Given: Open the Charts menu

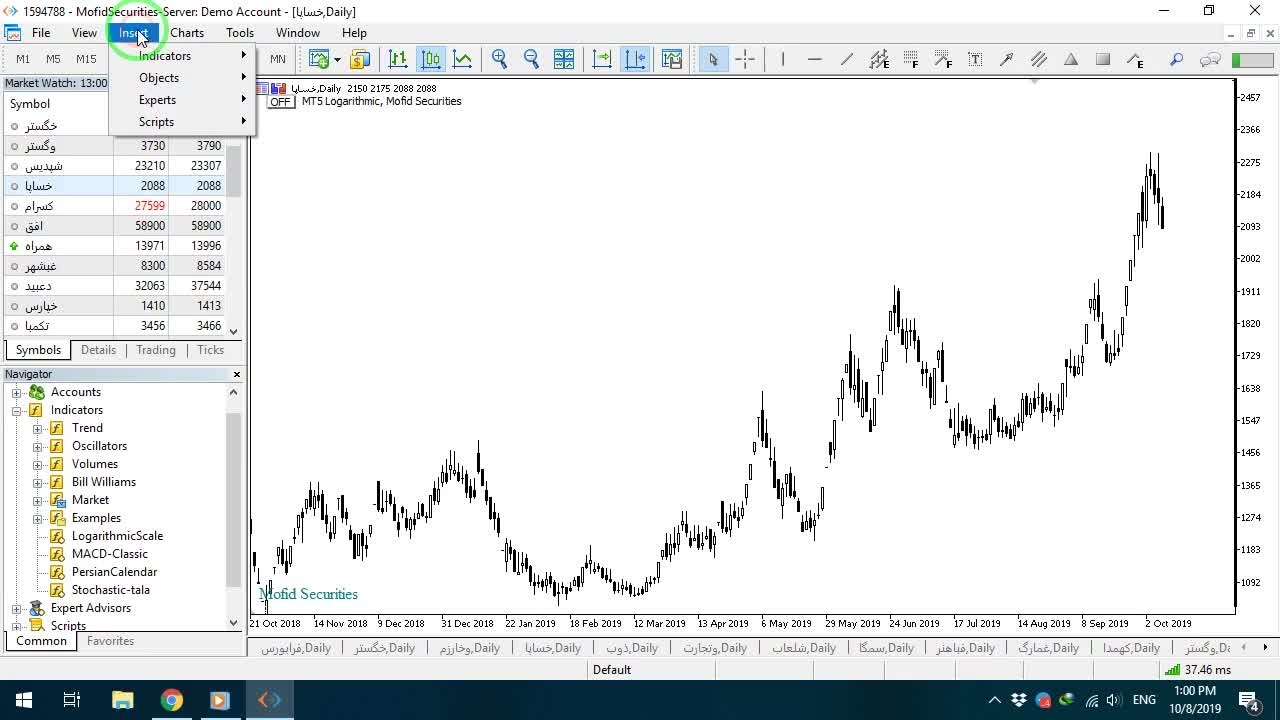Looking at the screenshot, I should pyautogui.click(x=187, y=33).
